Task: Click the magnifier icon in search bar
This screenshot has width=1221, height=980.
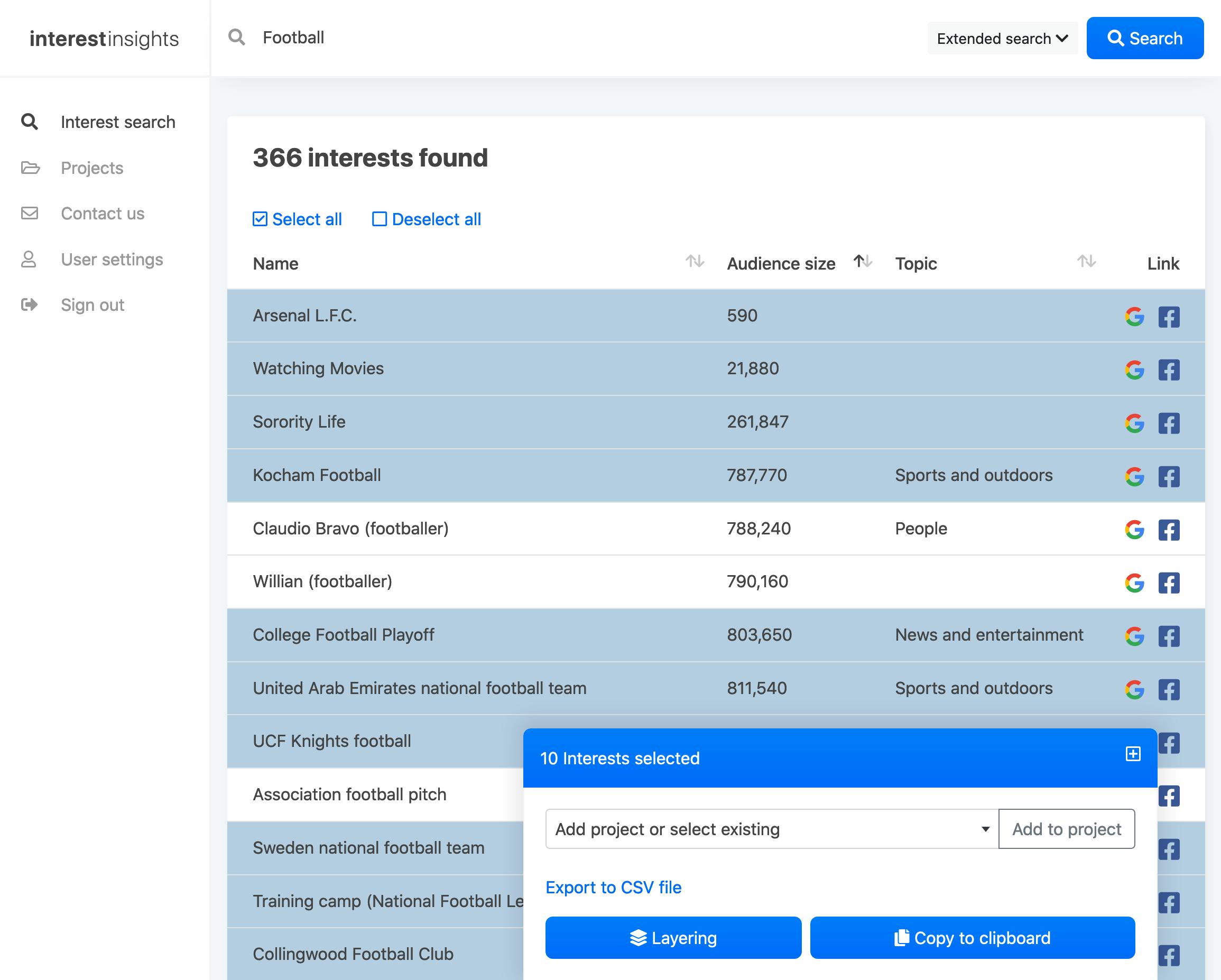Action: point(237,38)
